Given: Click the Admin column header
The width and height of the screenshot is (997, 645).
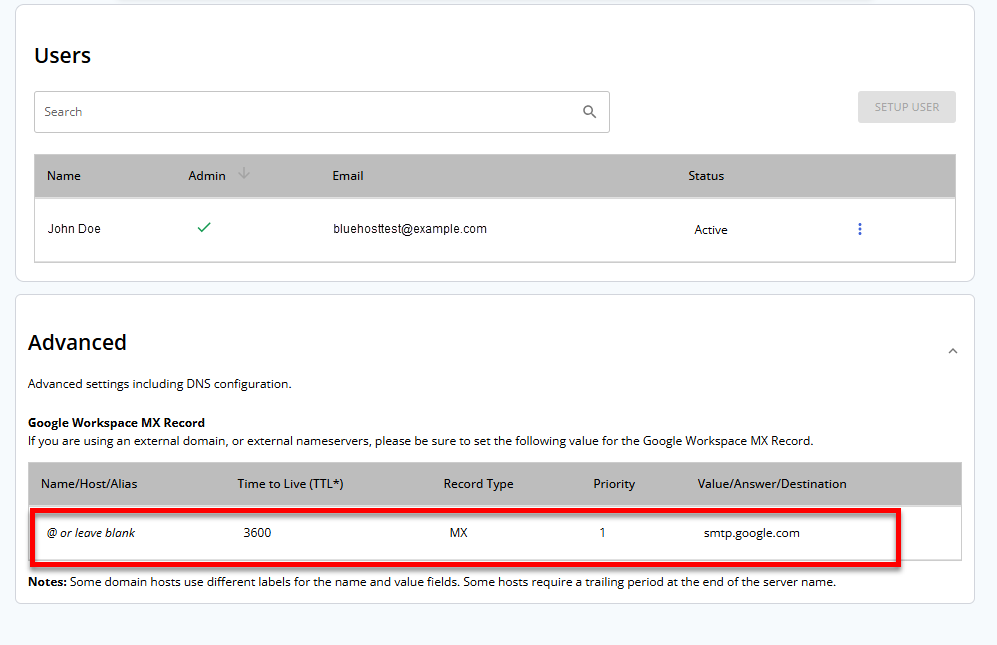Looking at the screenshot, I should [x=207, y=176].
